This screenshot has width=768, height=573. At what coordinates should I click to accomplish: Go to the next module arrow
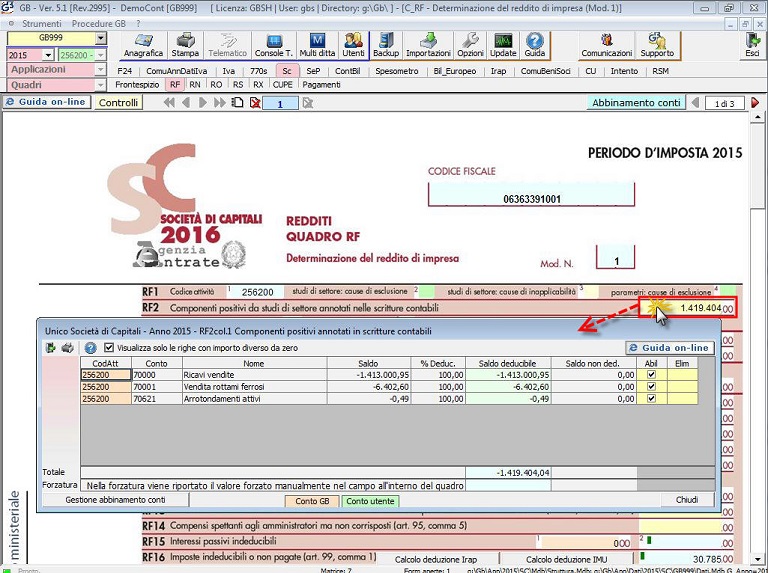tap(203, 103)
